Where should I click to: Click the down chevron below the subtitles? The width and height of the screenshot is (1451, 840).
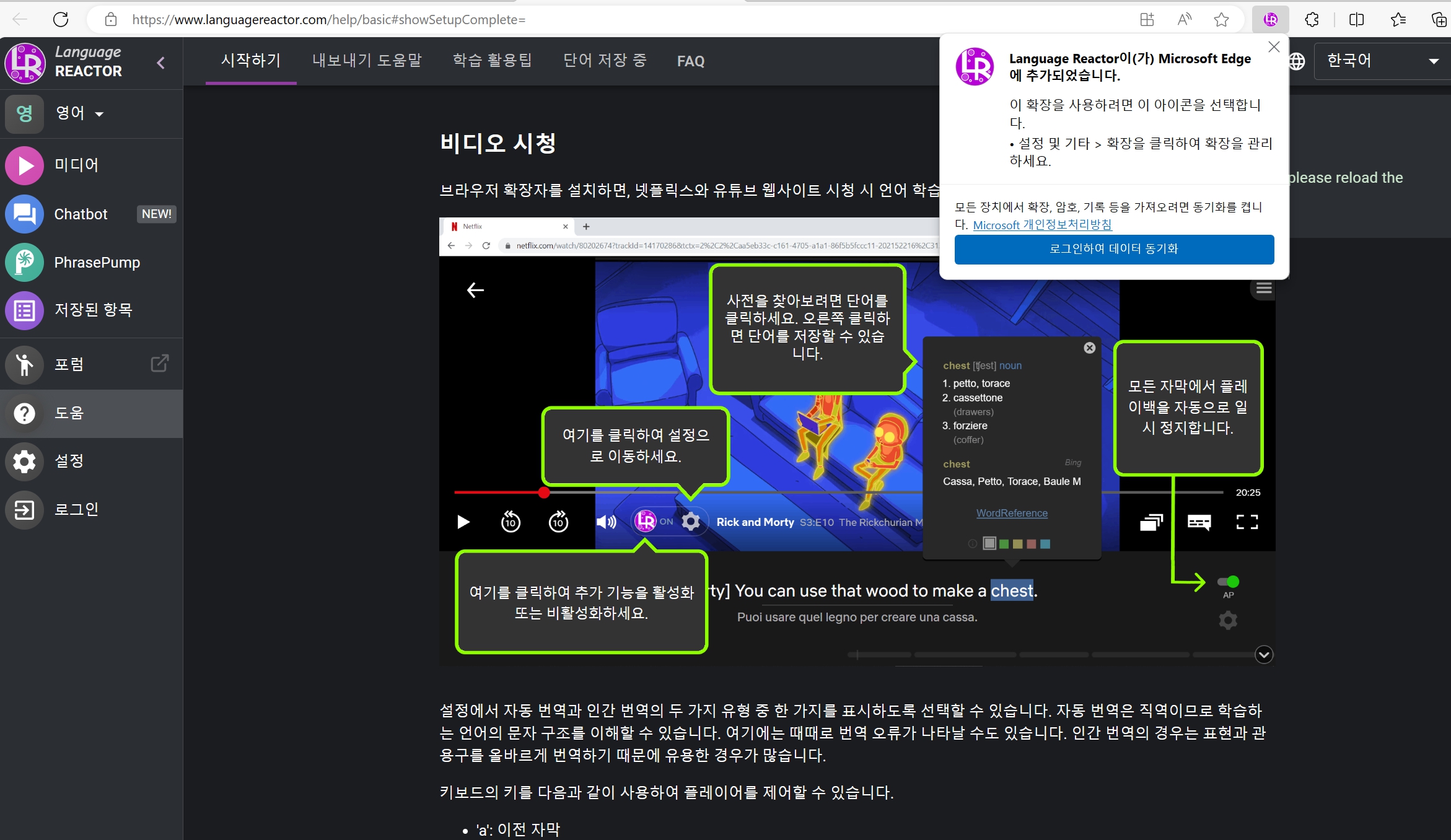(1264, 655)
